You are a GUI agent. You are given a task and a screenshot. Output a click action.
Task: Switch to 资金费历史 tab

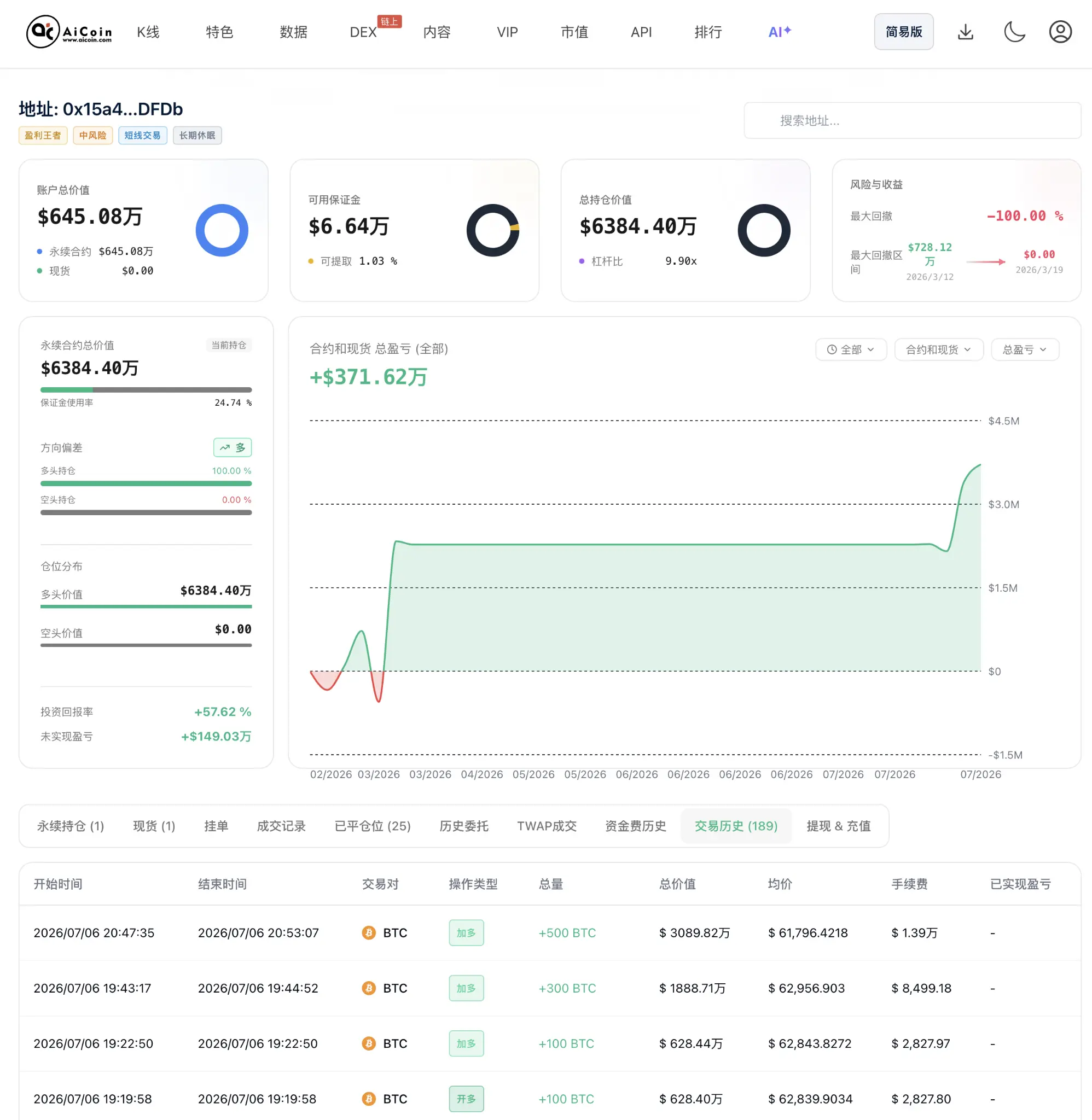[636, 826]
